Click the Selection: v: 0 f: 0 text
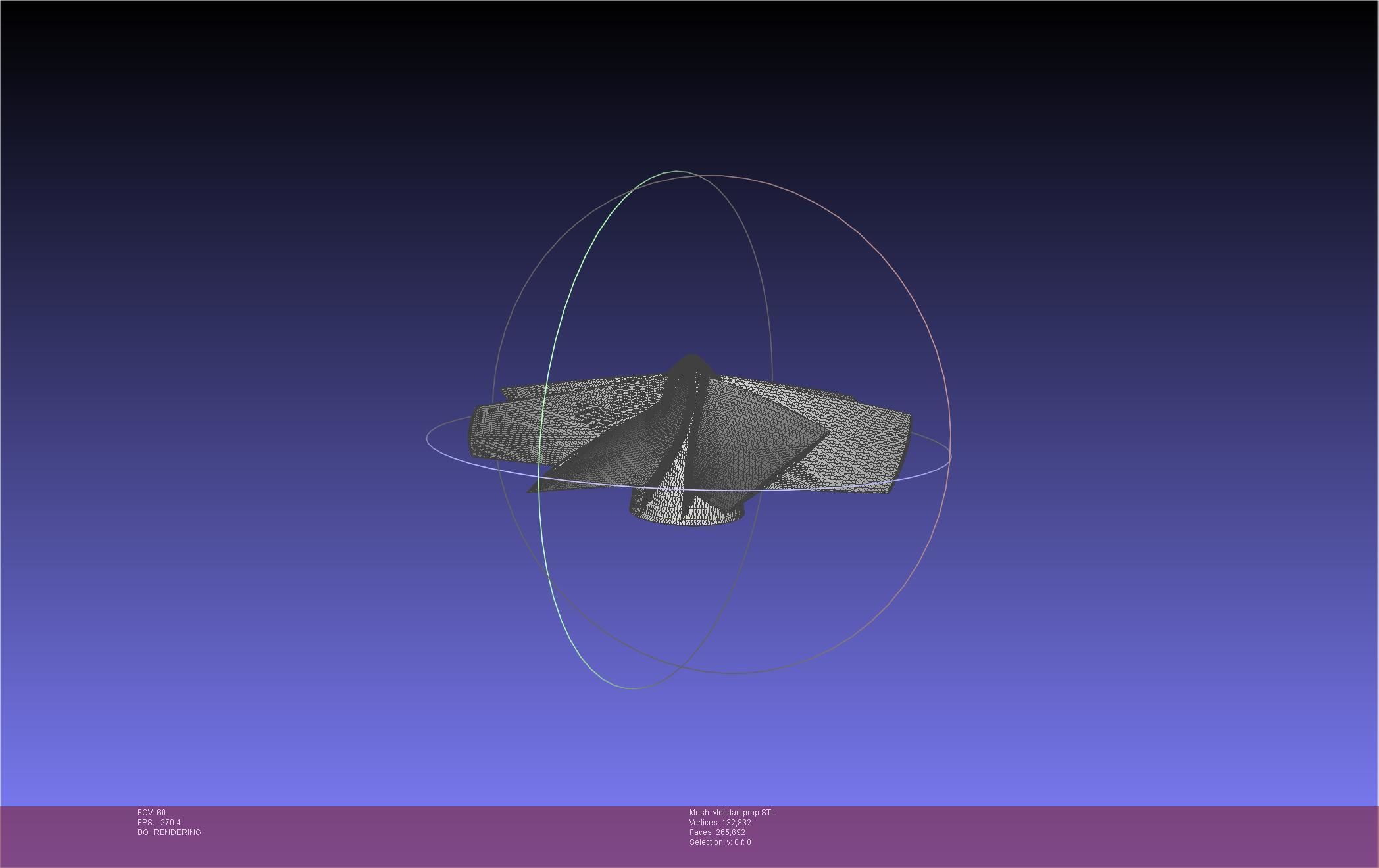Viewport: 1379px width, 868px height. click(x=720, y=842)
